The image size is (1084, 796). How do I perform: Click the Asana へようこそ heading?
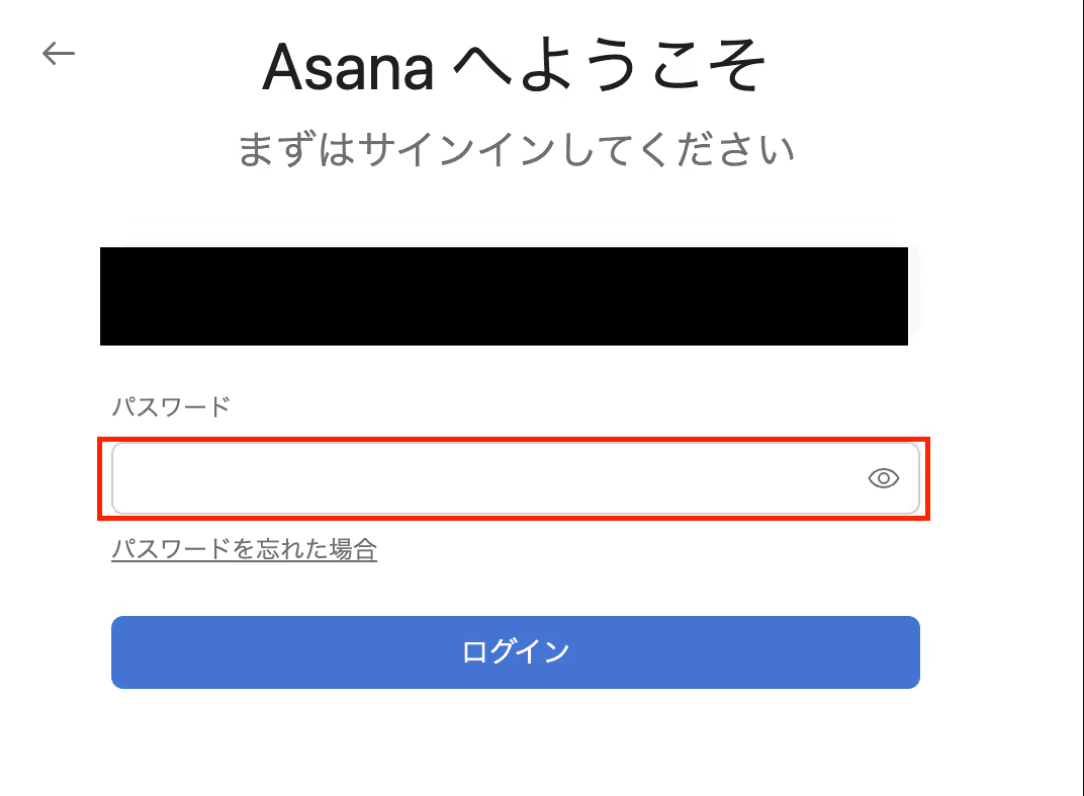click(514, 69)
